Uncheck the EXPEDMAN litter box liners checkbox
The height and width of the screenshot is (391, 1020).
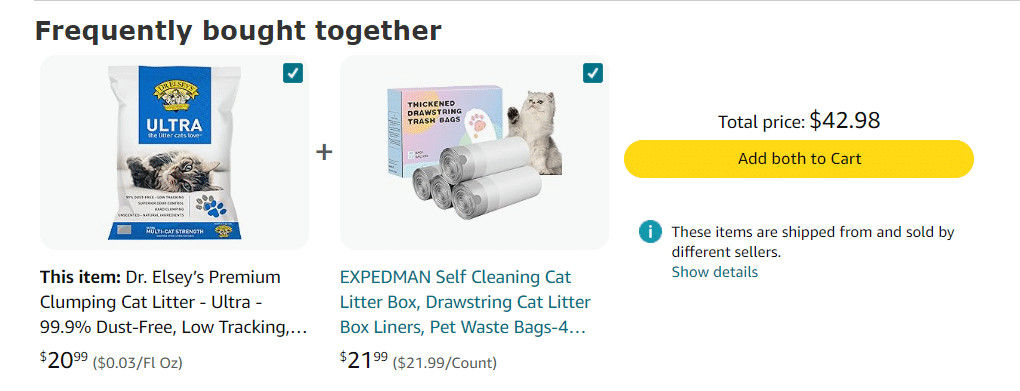593,73
